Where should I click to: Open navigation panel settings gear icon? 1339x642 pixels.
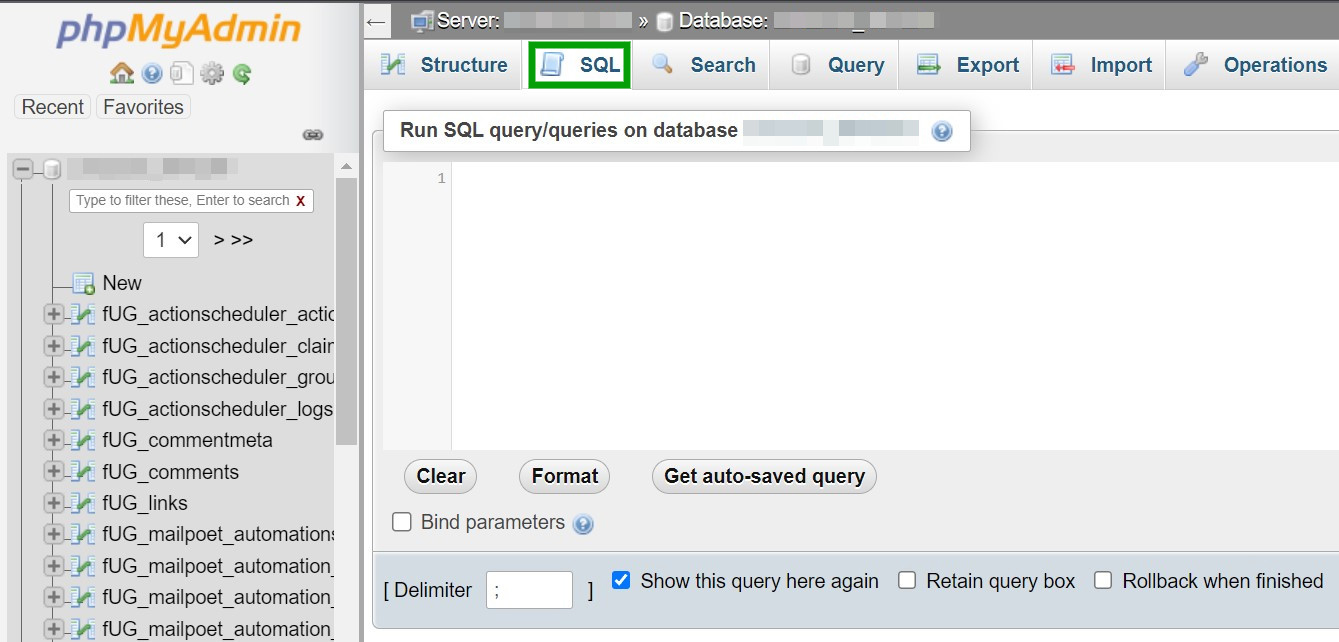click(x=212, y=73)
